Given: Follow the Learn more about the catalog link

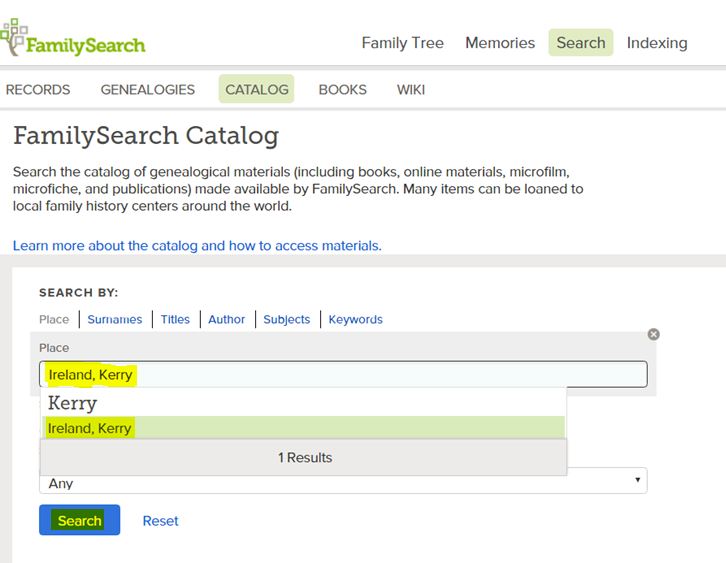Looking at the screenshot, I should click(197, 245).
